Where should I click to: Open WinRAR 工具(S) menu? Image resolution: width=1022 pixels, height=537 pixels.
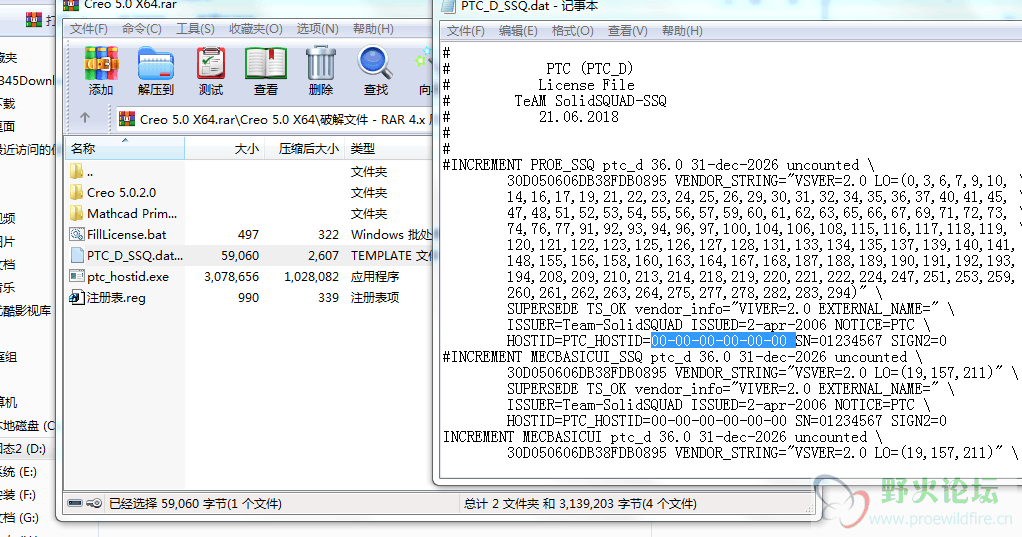pos(195,29)
